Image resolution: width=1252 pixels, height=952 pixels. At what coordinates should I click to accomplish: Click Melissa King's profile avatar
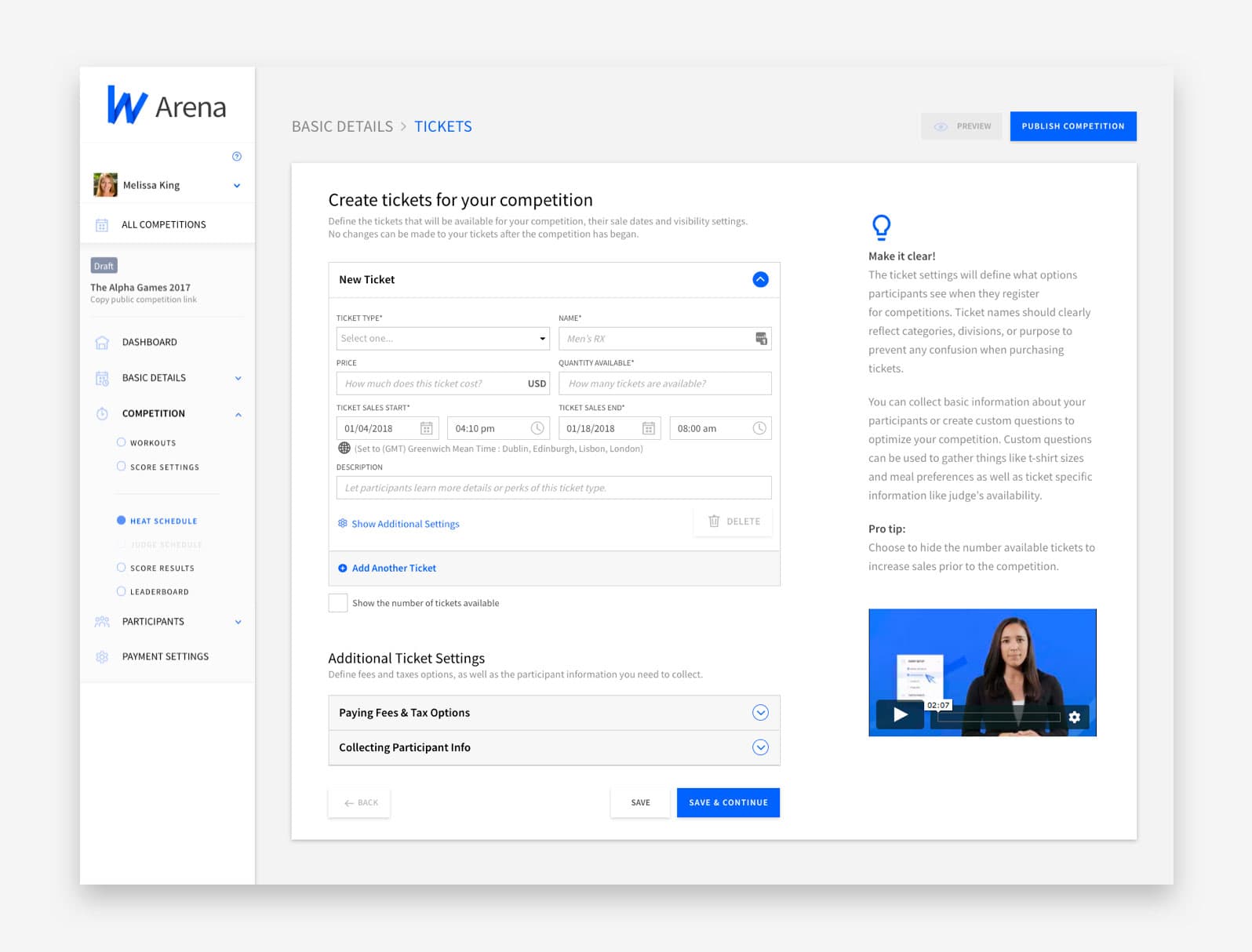(x=105, y=185)
